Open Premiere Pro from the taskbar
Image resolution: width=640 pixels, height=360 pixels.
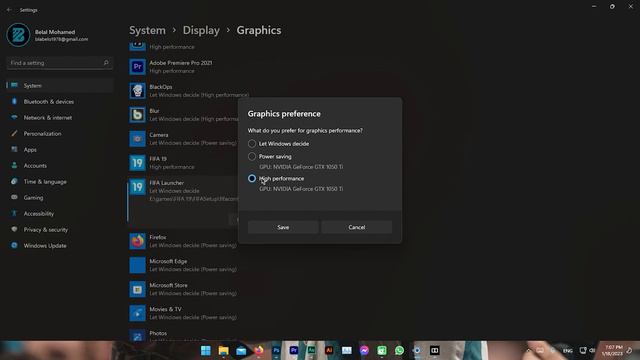pyautogui.click(x=294, y=351)
